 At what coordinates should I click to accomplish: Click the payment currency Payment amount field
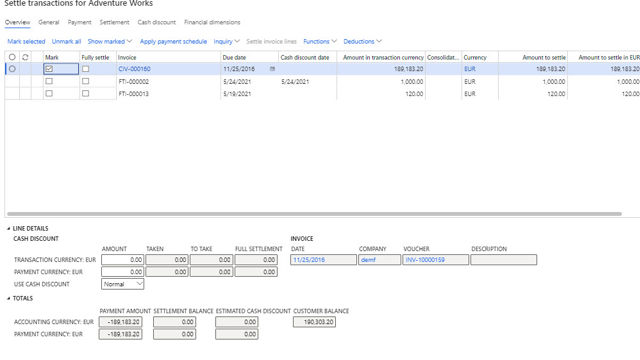pyautogui.click(x=120, y=334)
